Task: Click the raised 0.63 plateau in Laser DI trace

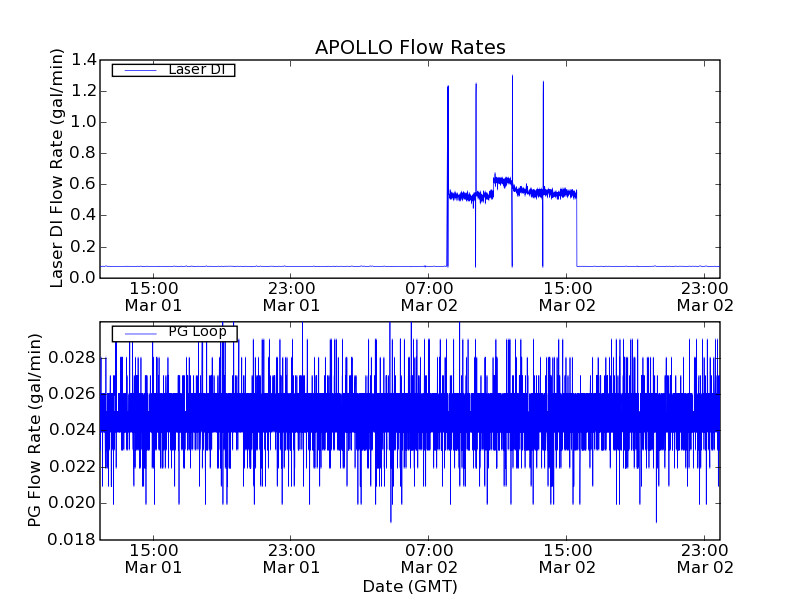Action: click(x=503, y=181)
